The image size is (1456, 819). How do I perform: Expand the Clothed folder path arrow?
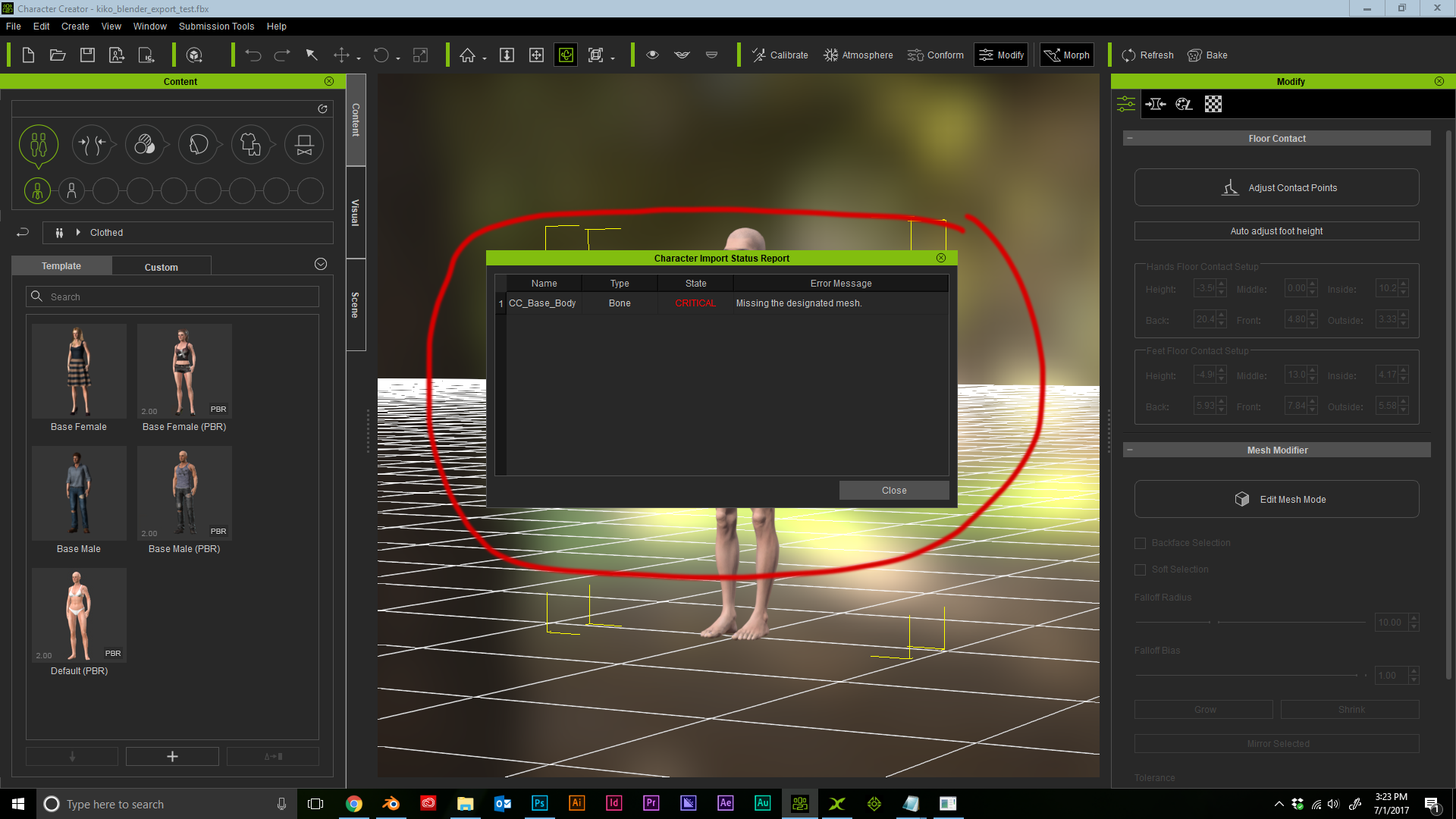(x=78, y=232)
